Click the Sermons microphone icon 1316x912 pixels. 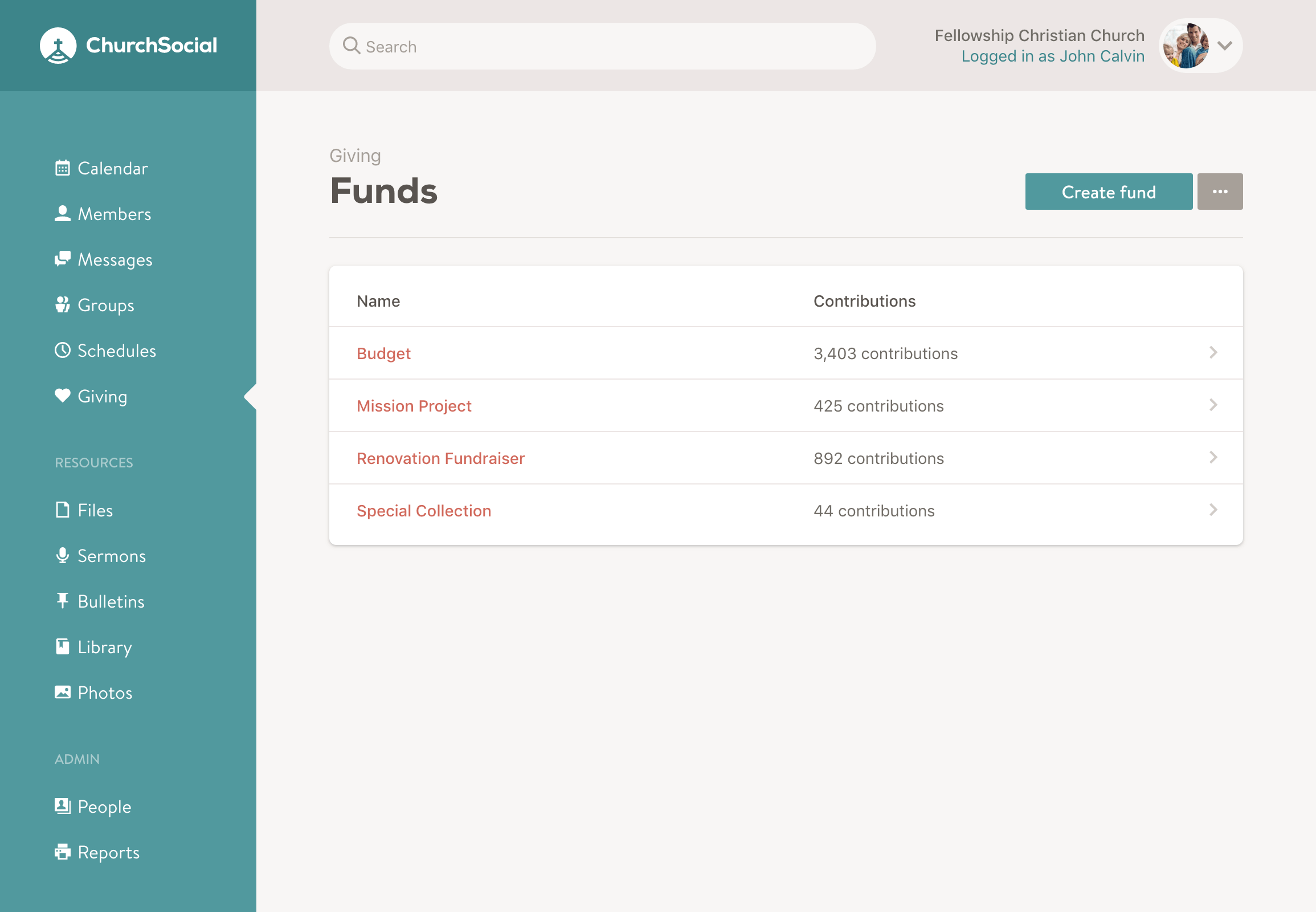[x=62, y=555]
